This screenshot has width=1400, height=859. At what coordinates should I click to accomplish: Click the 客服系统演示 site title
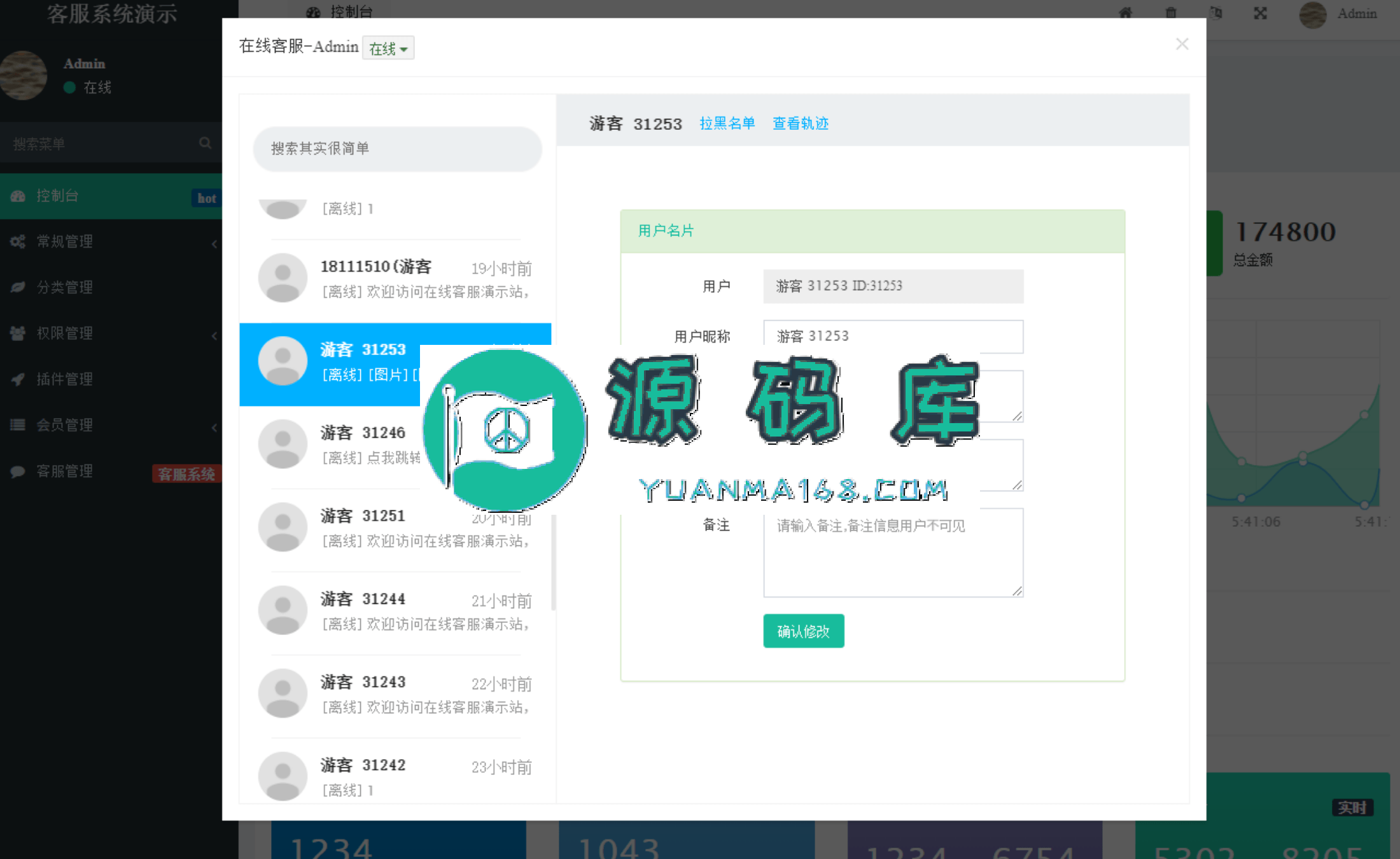pos(112,14)
